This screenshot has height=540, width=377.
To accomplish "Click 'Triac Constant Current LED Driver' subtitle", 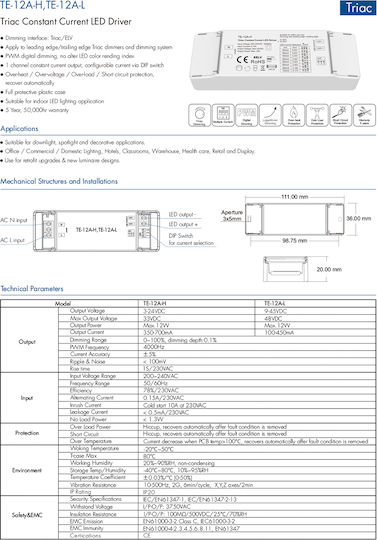I will 66,21.
